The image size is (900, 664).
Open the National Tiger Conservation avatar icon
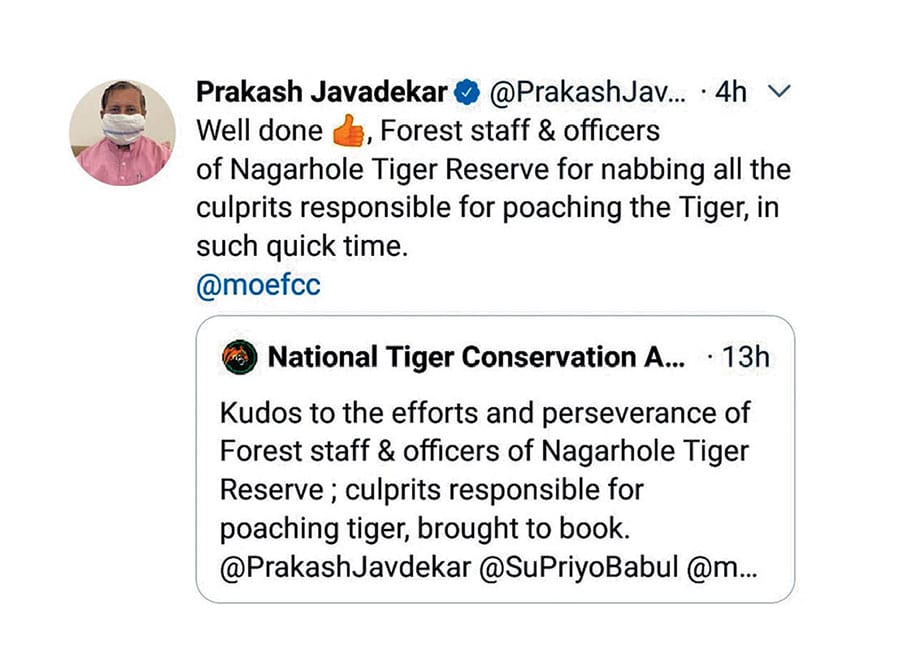pos(239,357)
